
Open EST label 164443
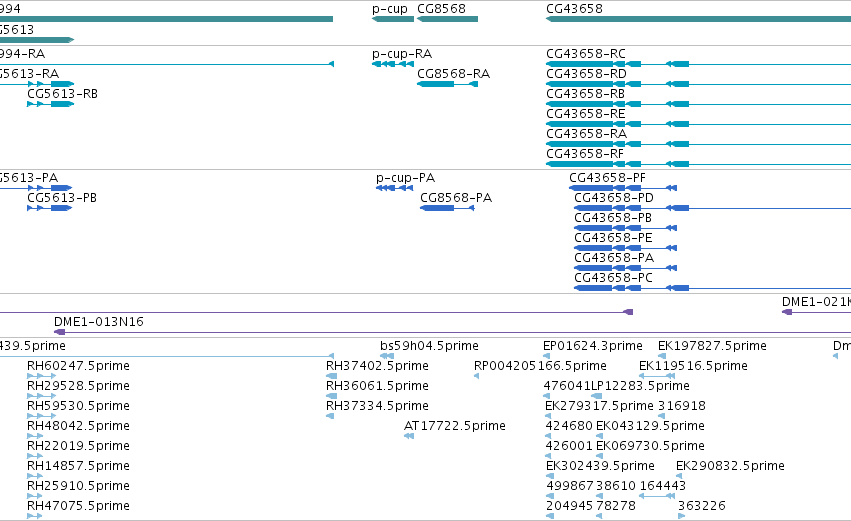coord(663,486)
